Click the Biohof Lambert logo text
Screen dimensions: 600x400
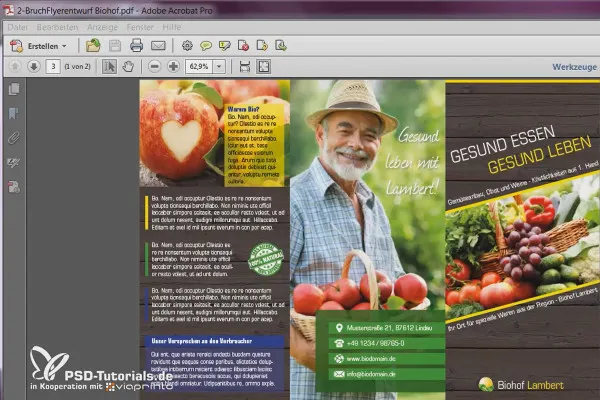(530, 385)
